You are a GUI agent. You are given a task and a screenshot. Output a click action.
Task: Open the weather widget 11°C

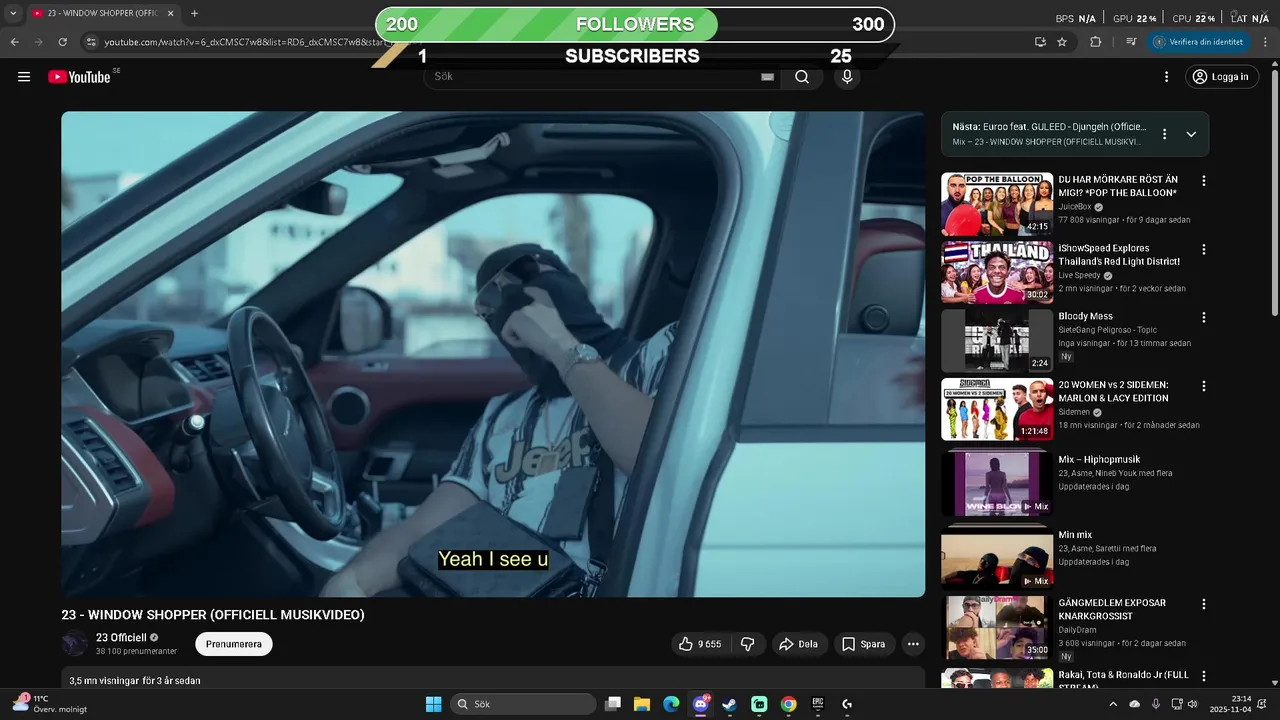(x=48, y=704)
